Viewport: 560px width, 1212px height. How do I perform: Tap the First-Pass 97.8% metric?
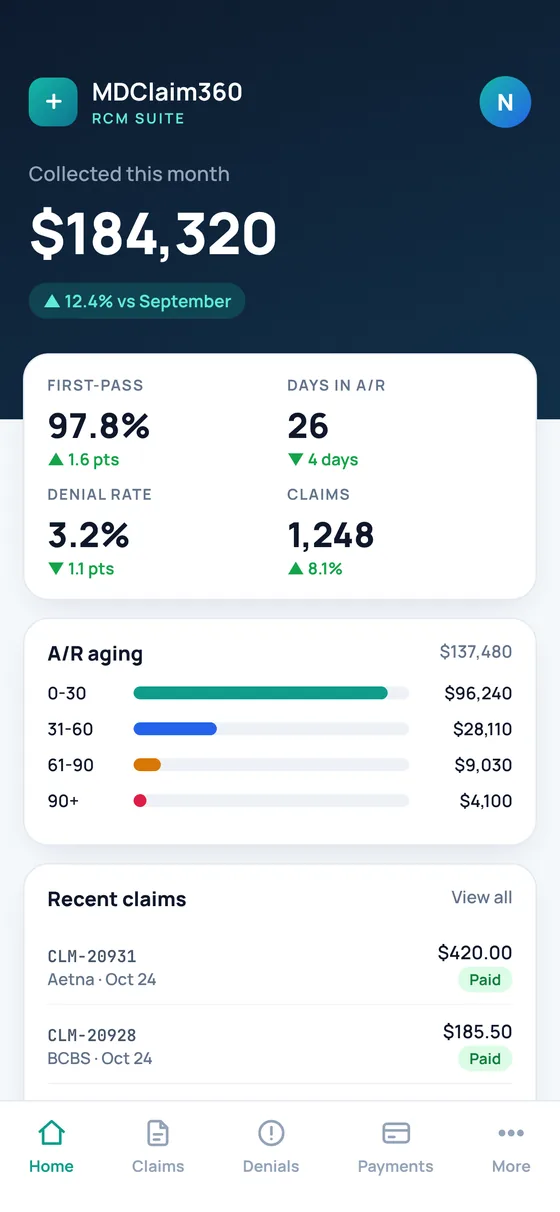pyautogui.click(x=99, y=424)
